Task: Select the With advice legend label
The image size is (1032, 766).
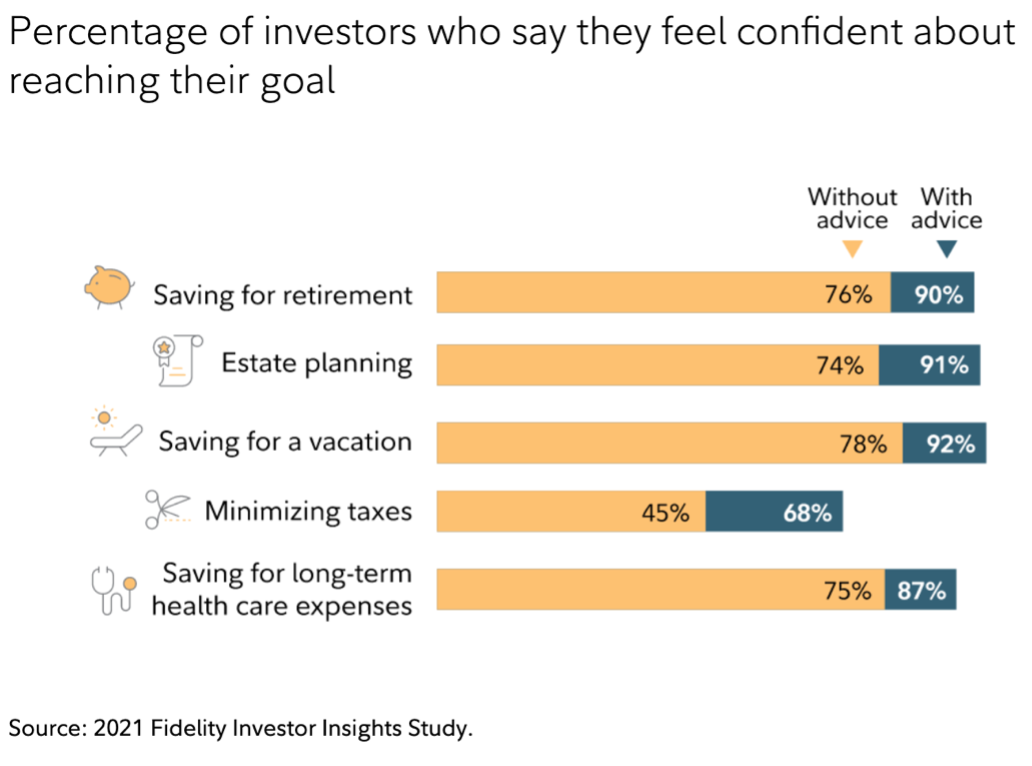Action: click(x=946, y=208)
